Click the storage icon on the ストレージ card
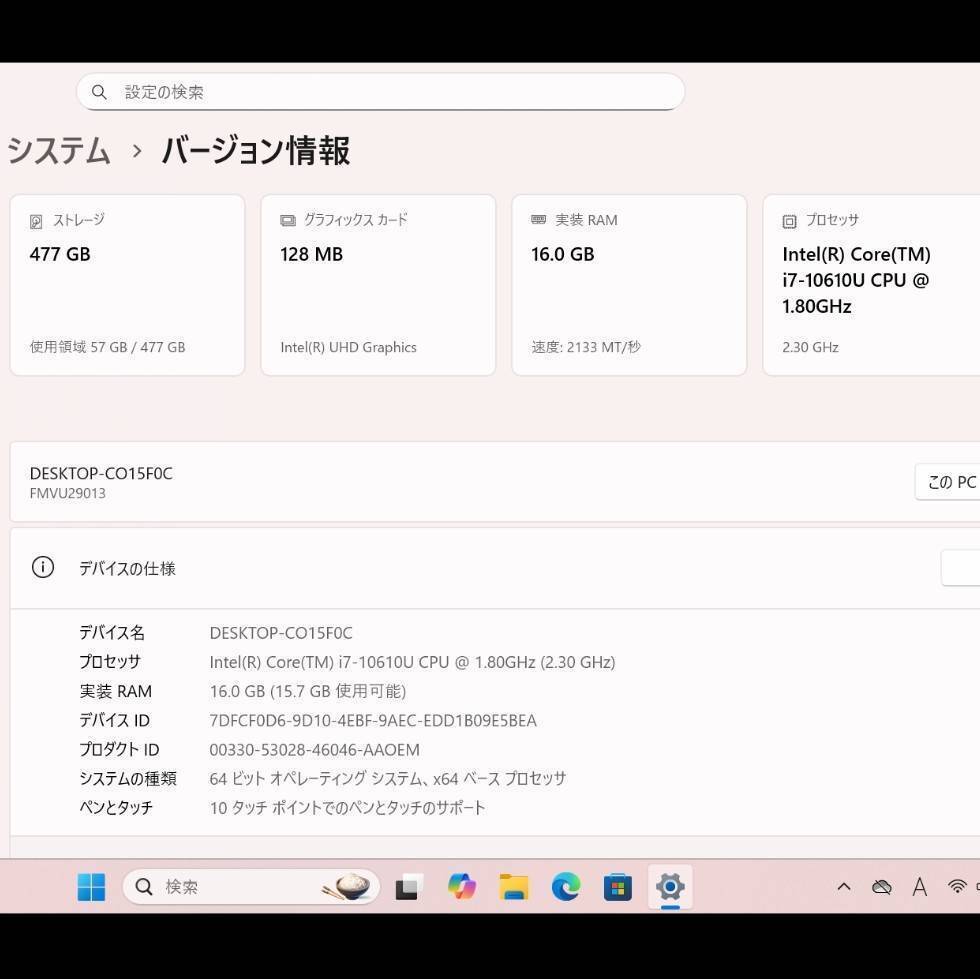This screenshot has width=980, height=979. tap(37, 220)
